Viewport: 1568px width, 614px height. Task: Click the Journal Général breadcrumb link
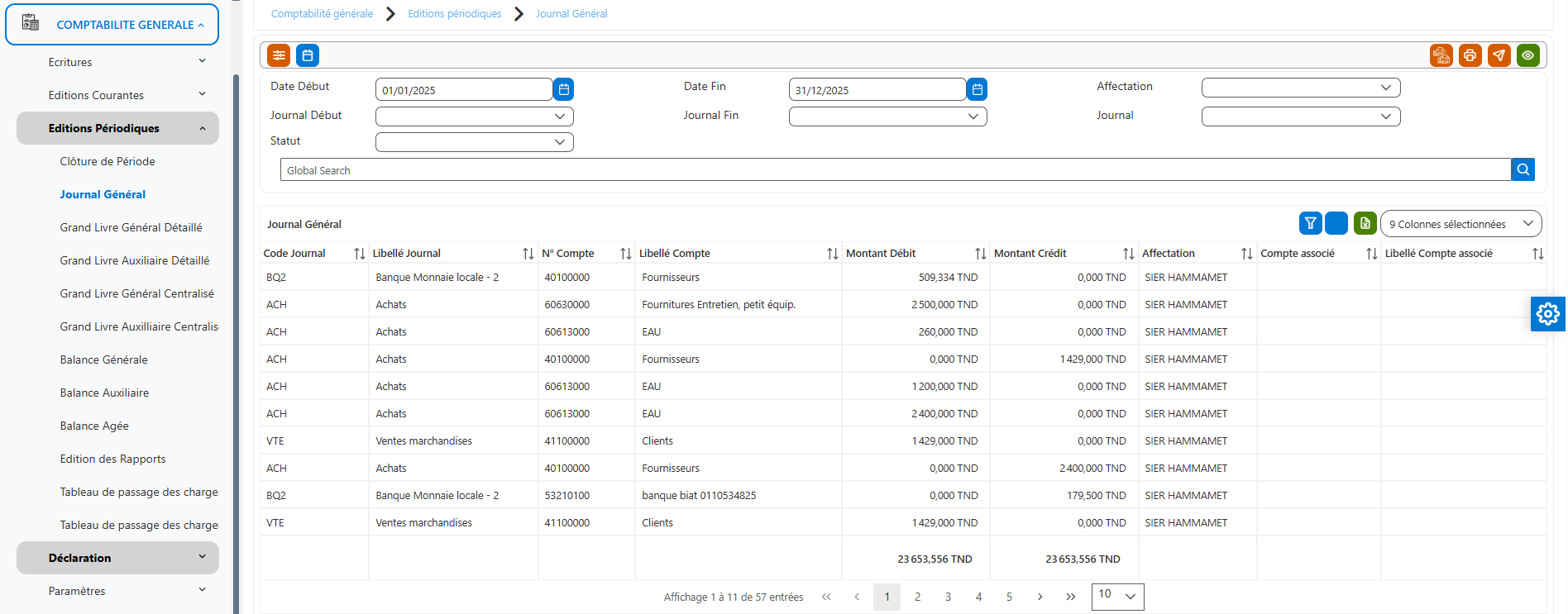tap(571, 14)
